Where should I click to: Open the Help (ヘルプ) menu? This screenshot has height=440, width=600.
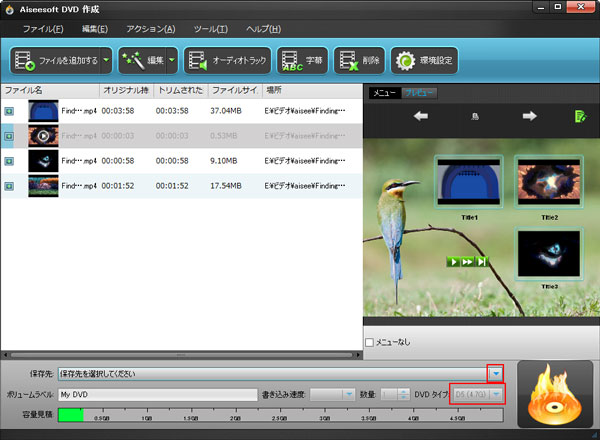(263, 29)
